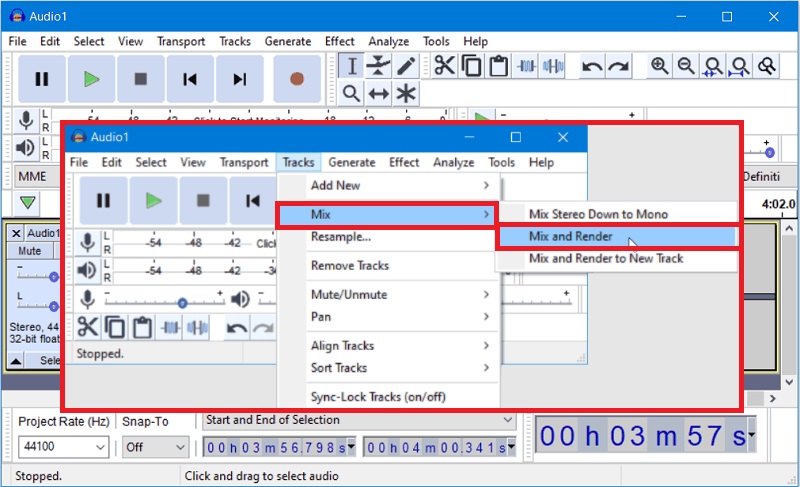
Task: Toggle the green timeline pin triangle
Action: (28, 202)
